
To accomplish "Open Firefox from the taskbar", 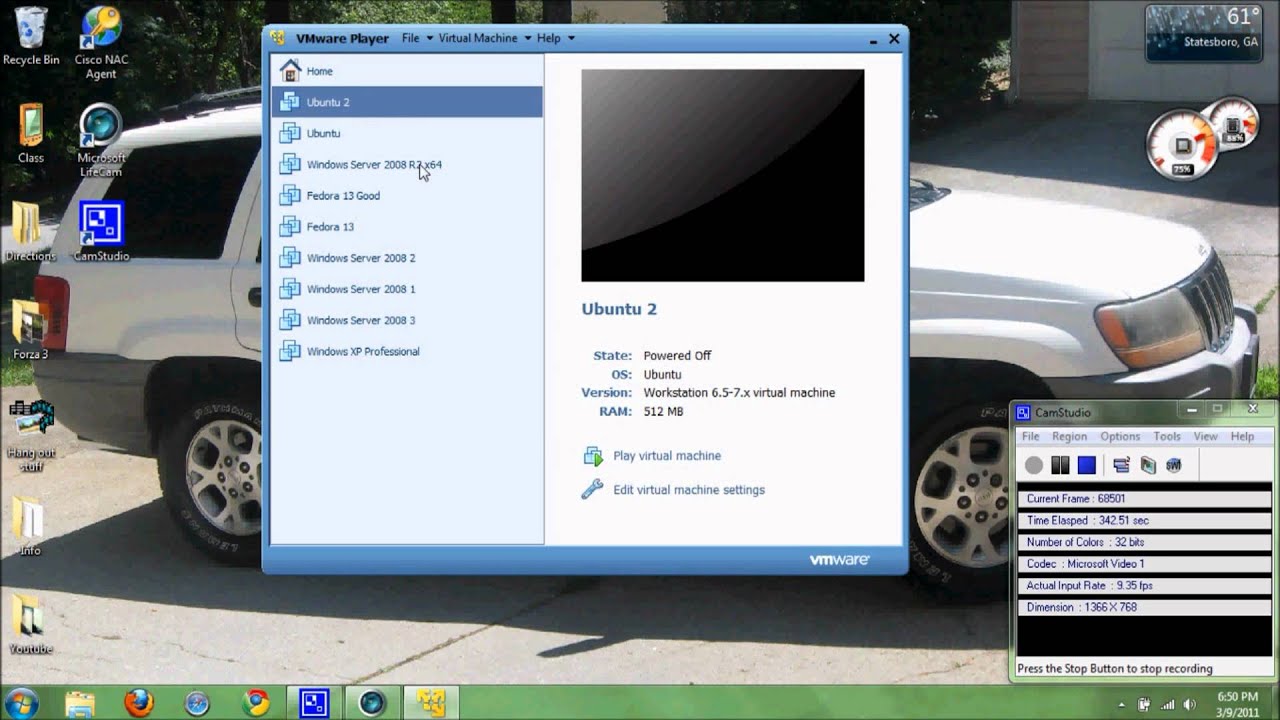I will pos(138,703).
